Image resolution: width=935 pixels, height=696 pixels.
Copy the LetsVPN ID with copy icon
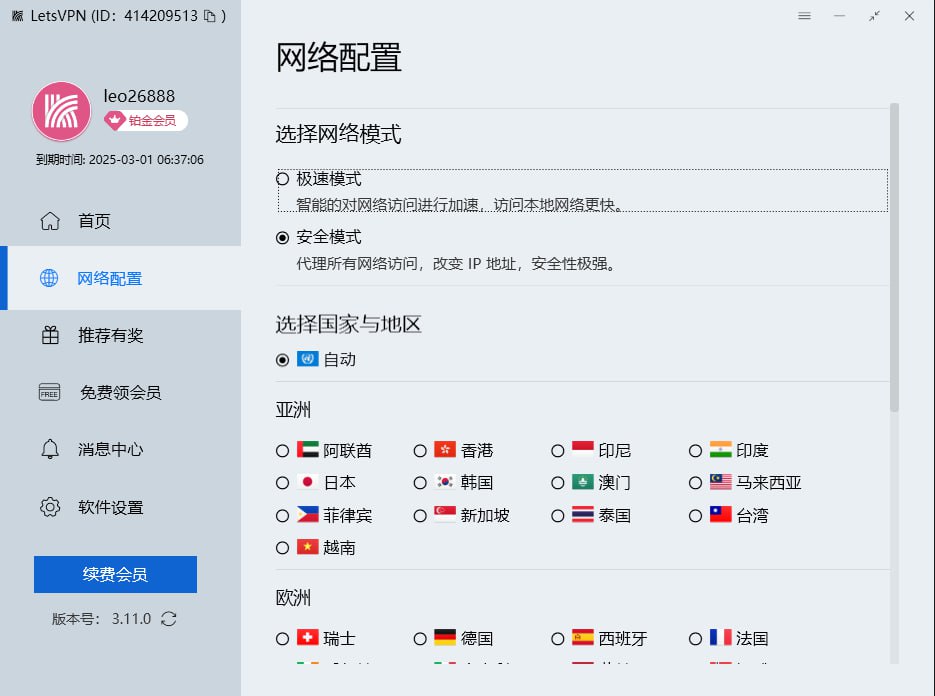[209, 16]
